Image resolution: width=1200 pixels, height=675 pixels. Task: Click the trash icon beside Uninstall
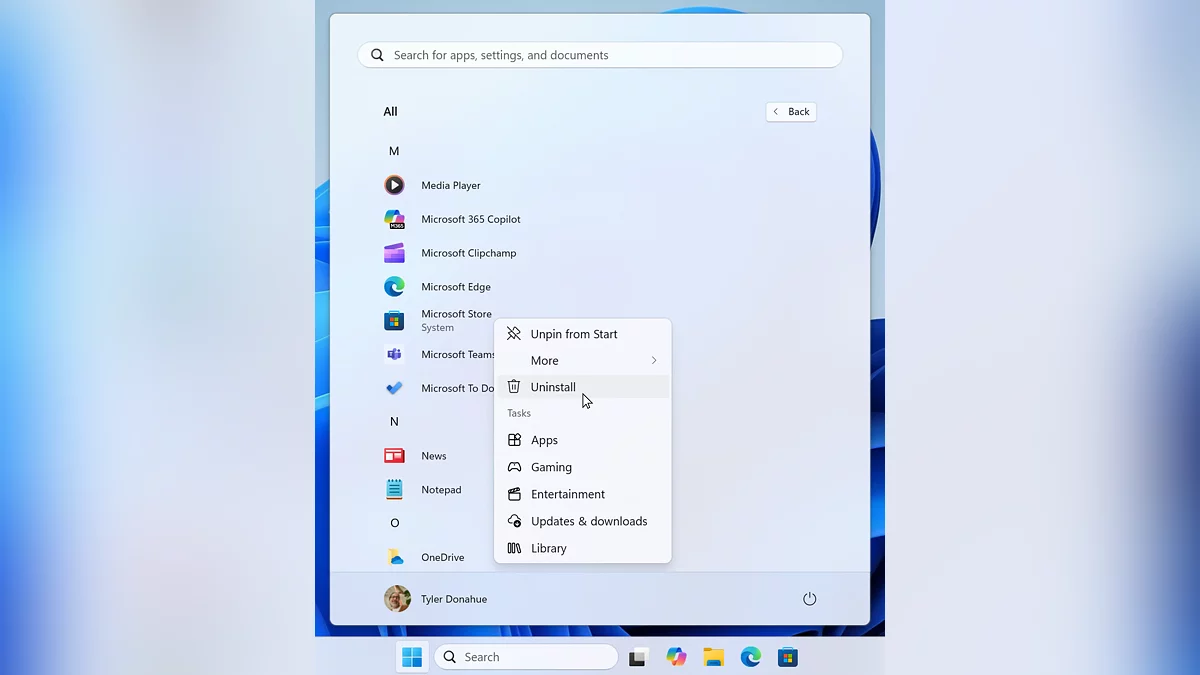point(514,387)
